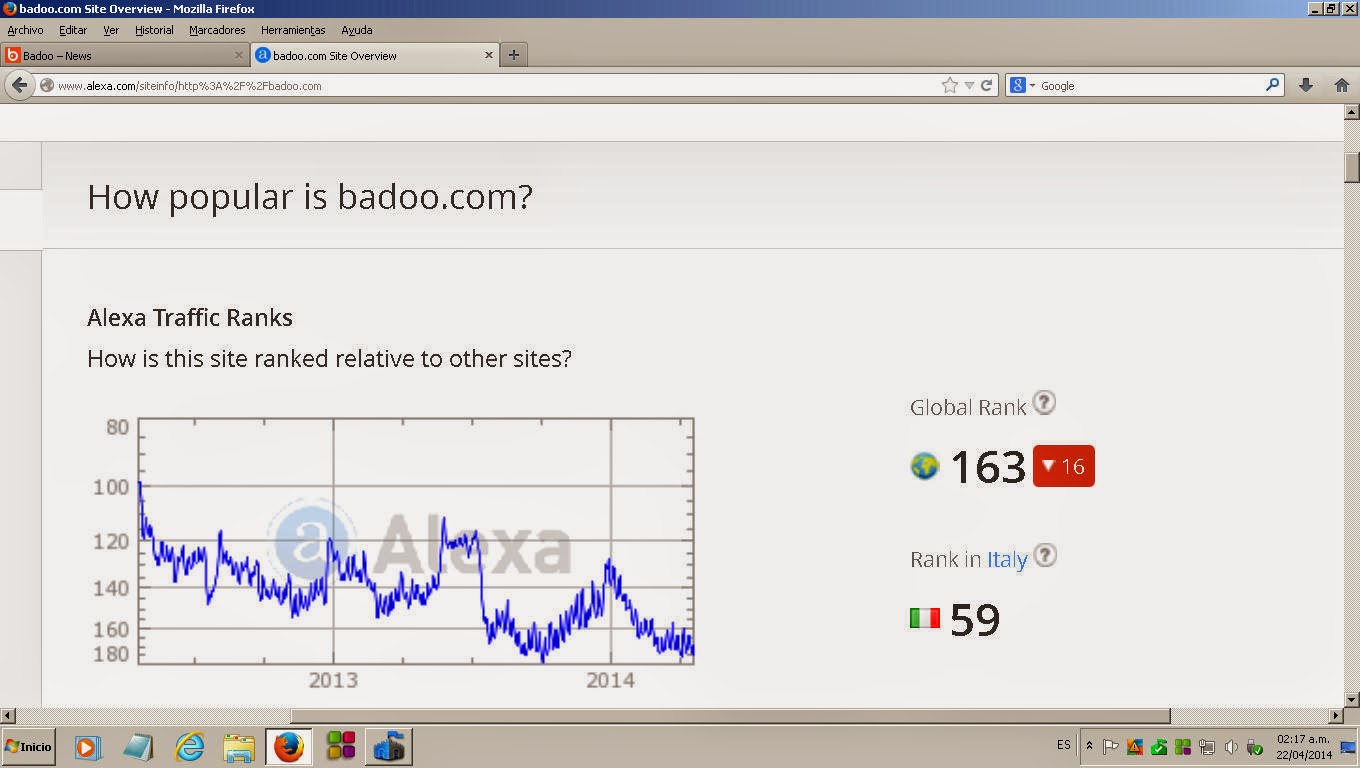Open the downloads arrow icon
This screenshot has height=768, width=1360.
click(1305, 85)
